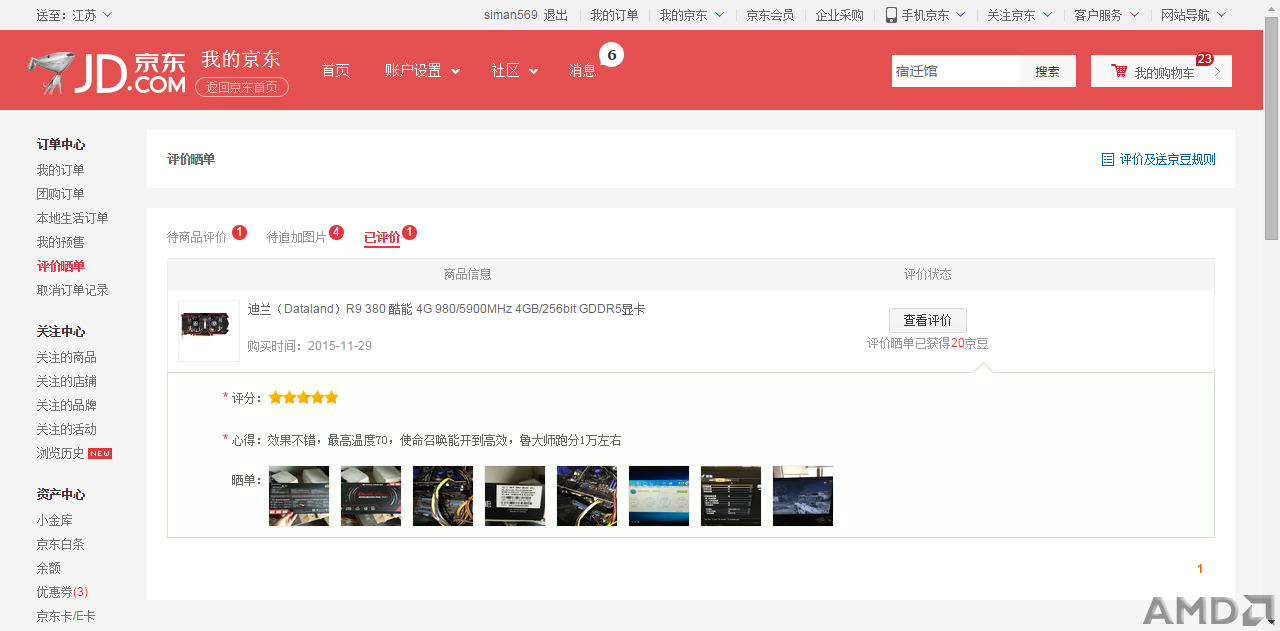Open the fourth review photo thumbnail
Viewport: 1280px width, 631px height.
(x=515, y=495)
